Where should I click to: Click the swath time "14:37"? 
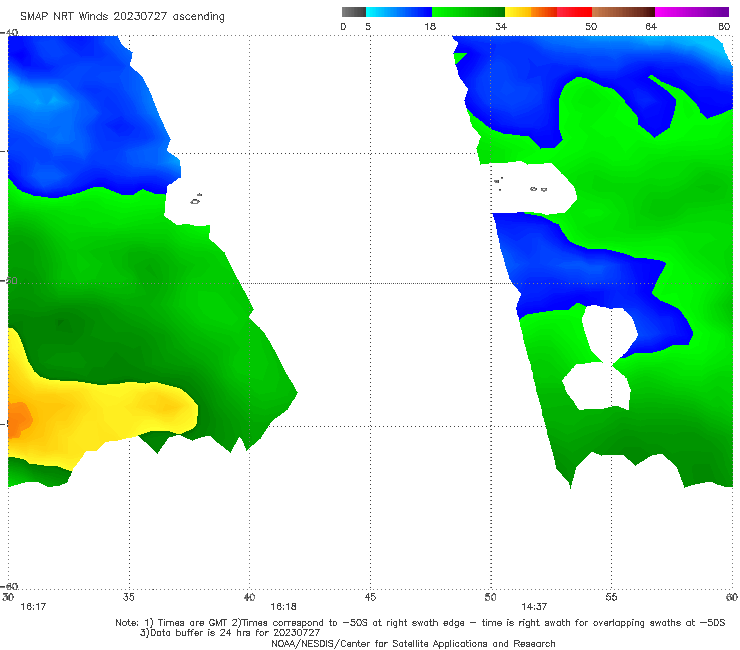(534, 607)
